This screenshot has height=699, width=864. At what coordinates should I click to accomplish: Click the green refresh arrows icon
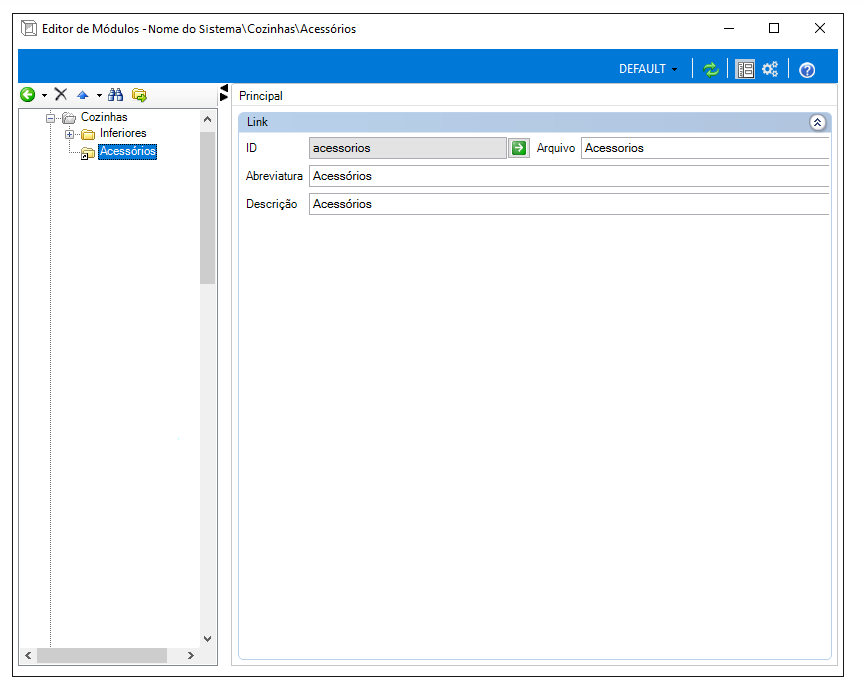pyautogui.click(x=711, y=69)
